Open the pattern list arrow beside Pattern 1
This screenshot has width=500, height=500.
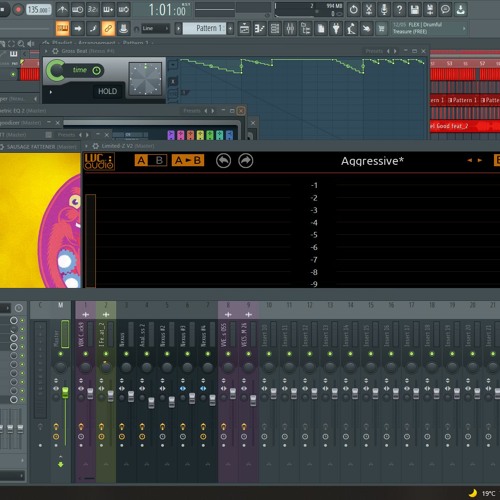pos(178,29)
